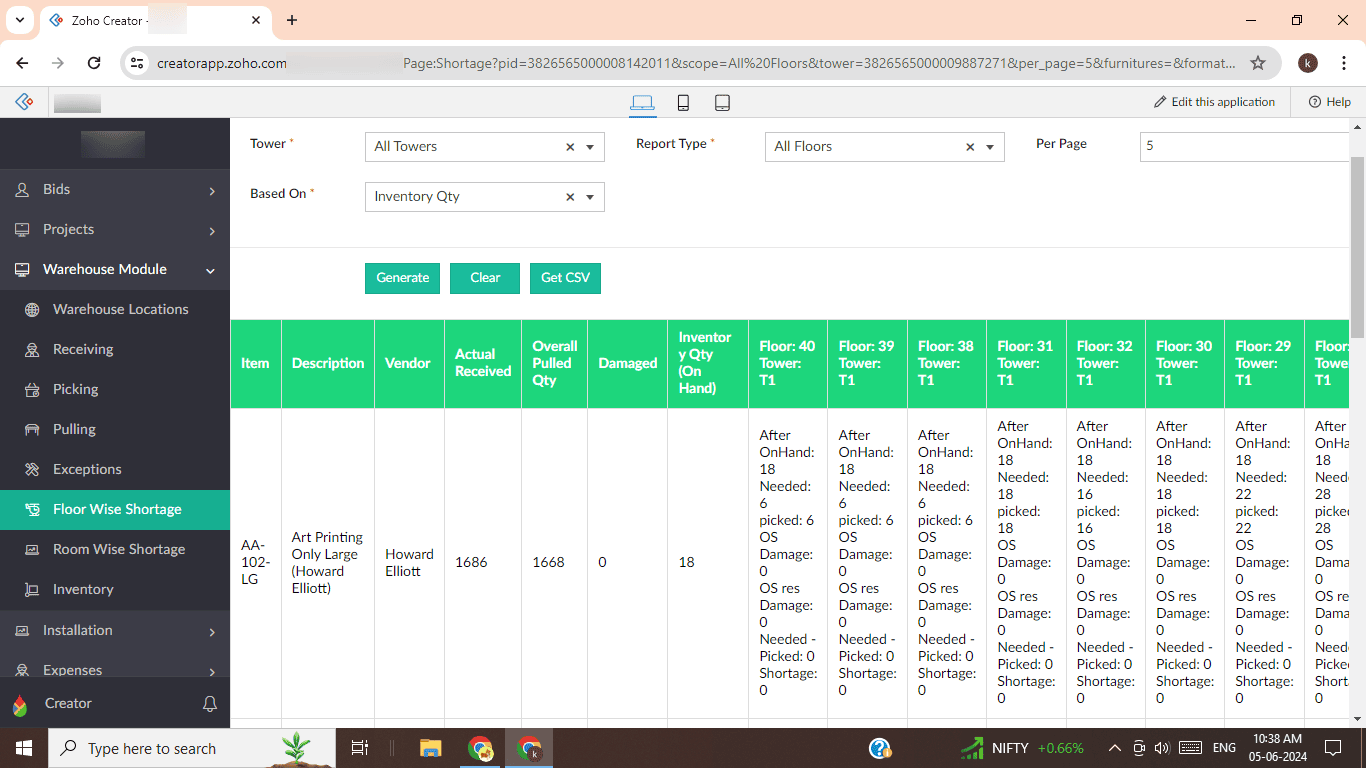1366x768 pixels.
Task: Open Room Wise Shortage report icon
Action: tap(33, 549)
